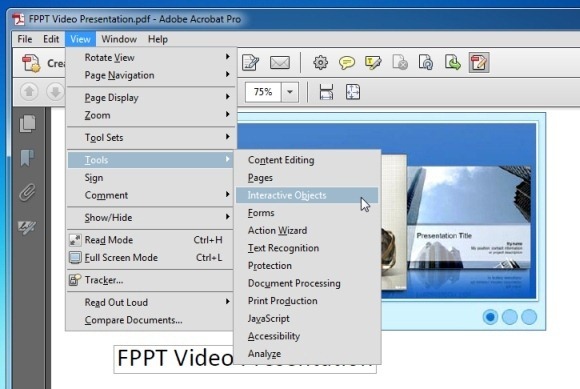Select the first slide indicator dot

pos(490,317)
